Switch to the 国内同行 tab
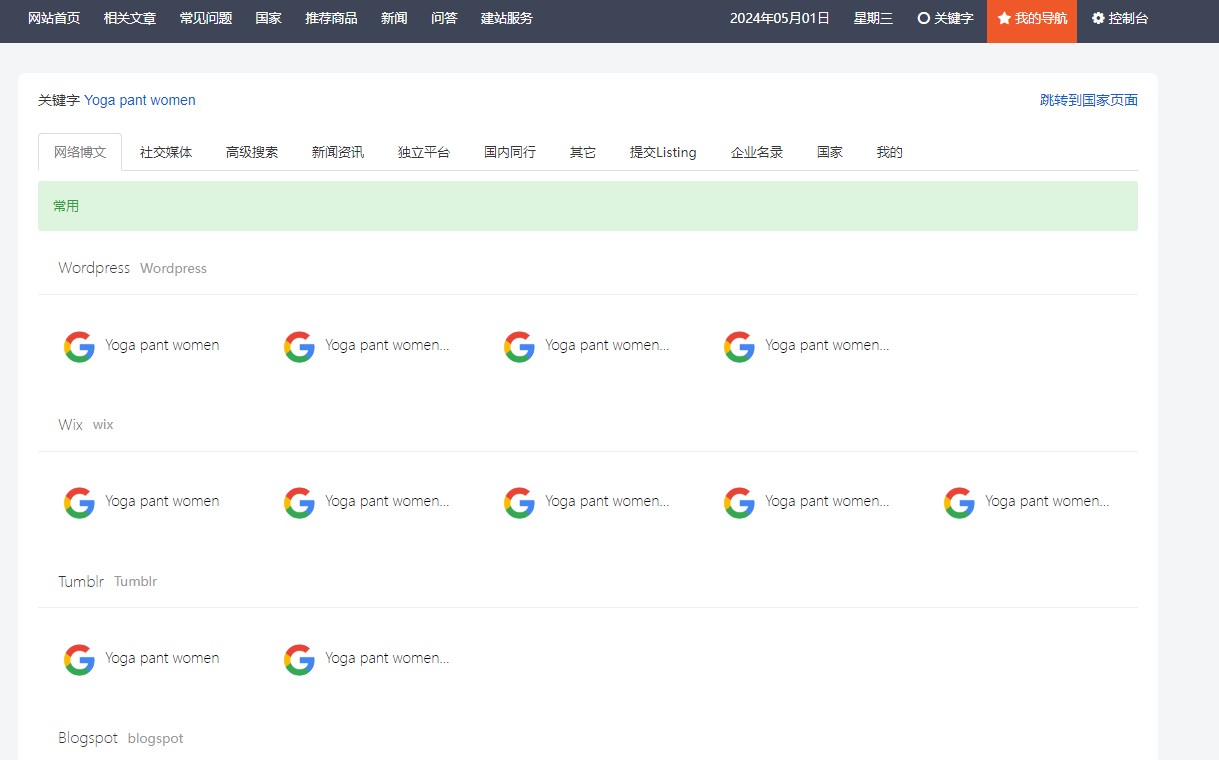The image size is (1219, 760). 510,152
